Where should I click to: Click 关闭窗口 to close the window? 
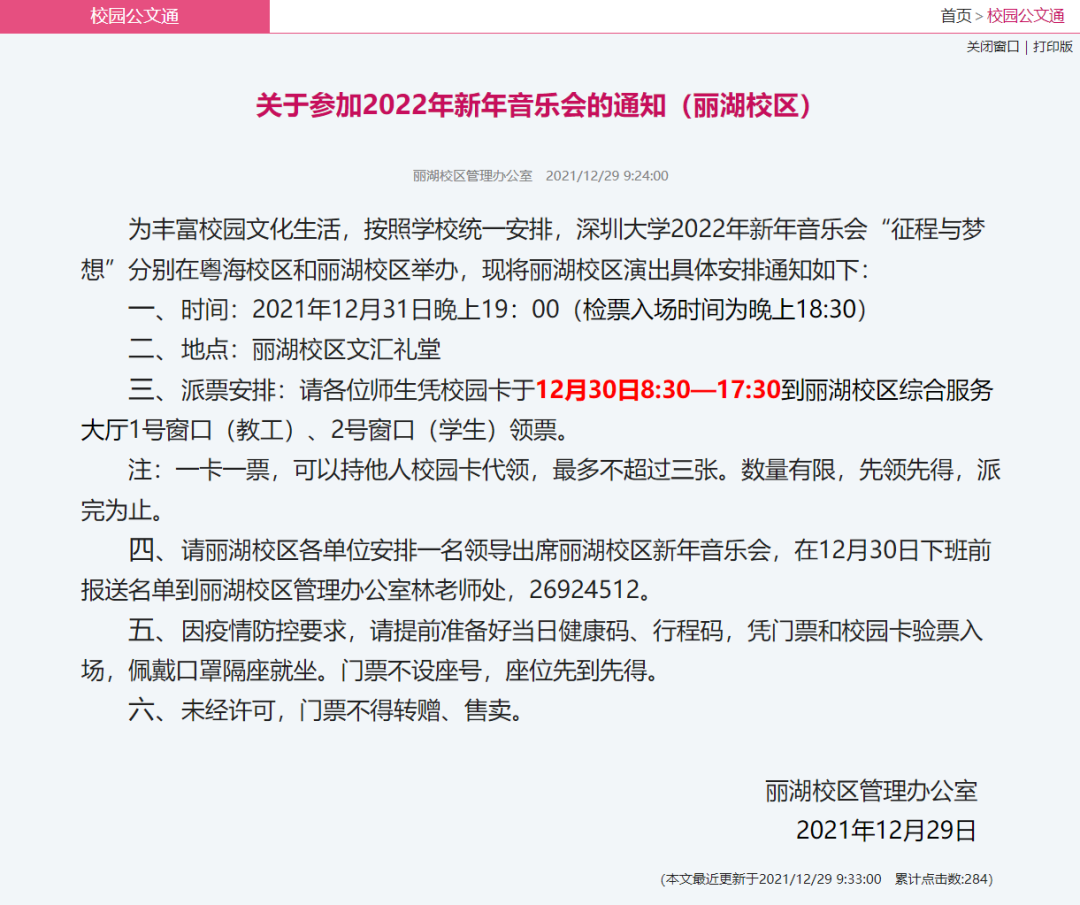coord(993,47)
